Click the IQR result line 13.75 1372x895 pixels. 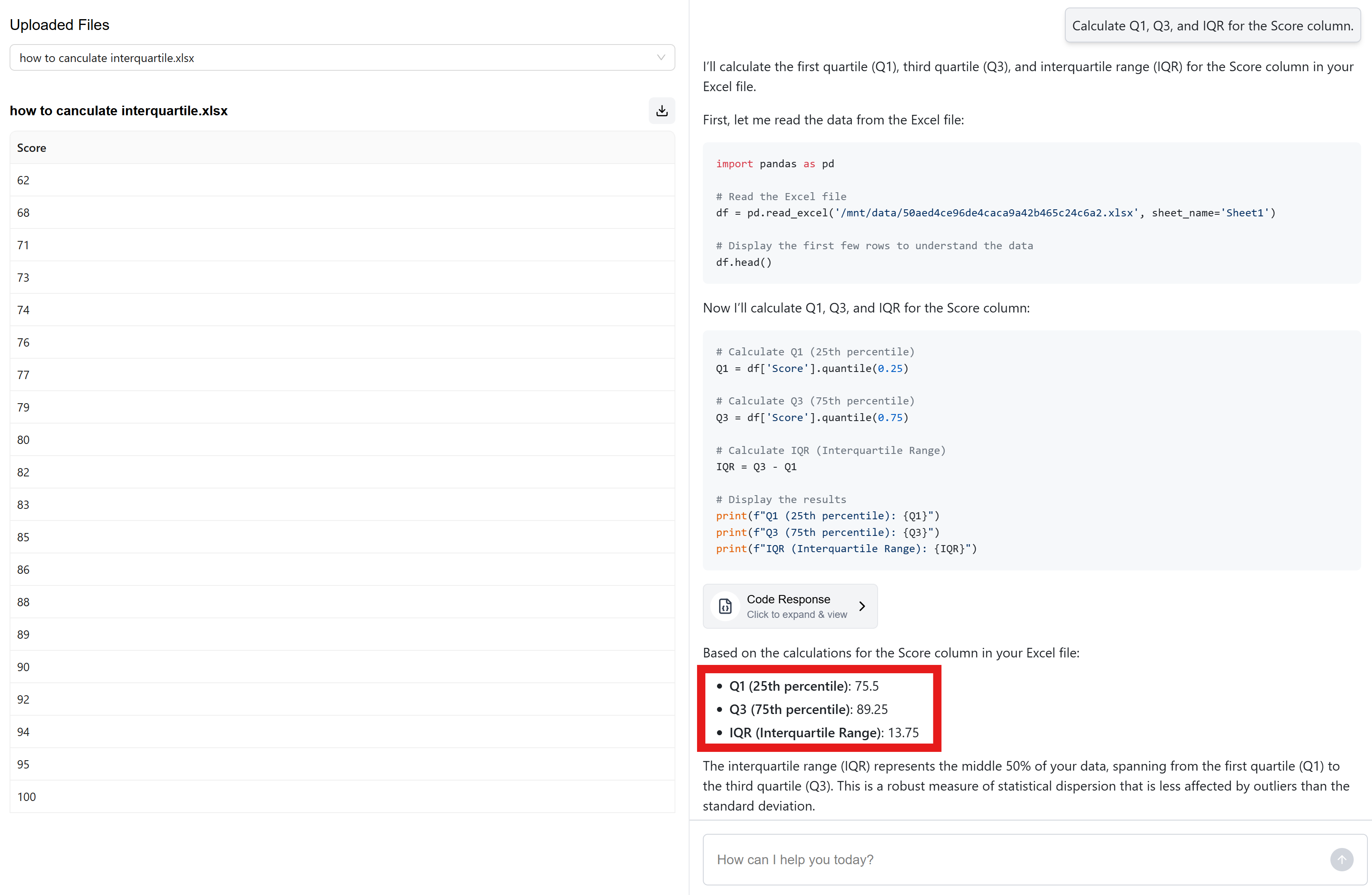click(x=823, y=733)
